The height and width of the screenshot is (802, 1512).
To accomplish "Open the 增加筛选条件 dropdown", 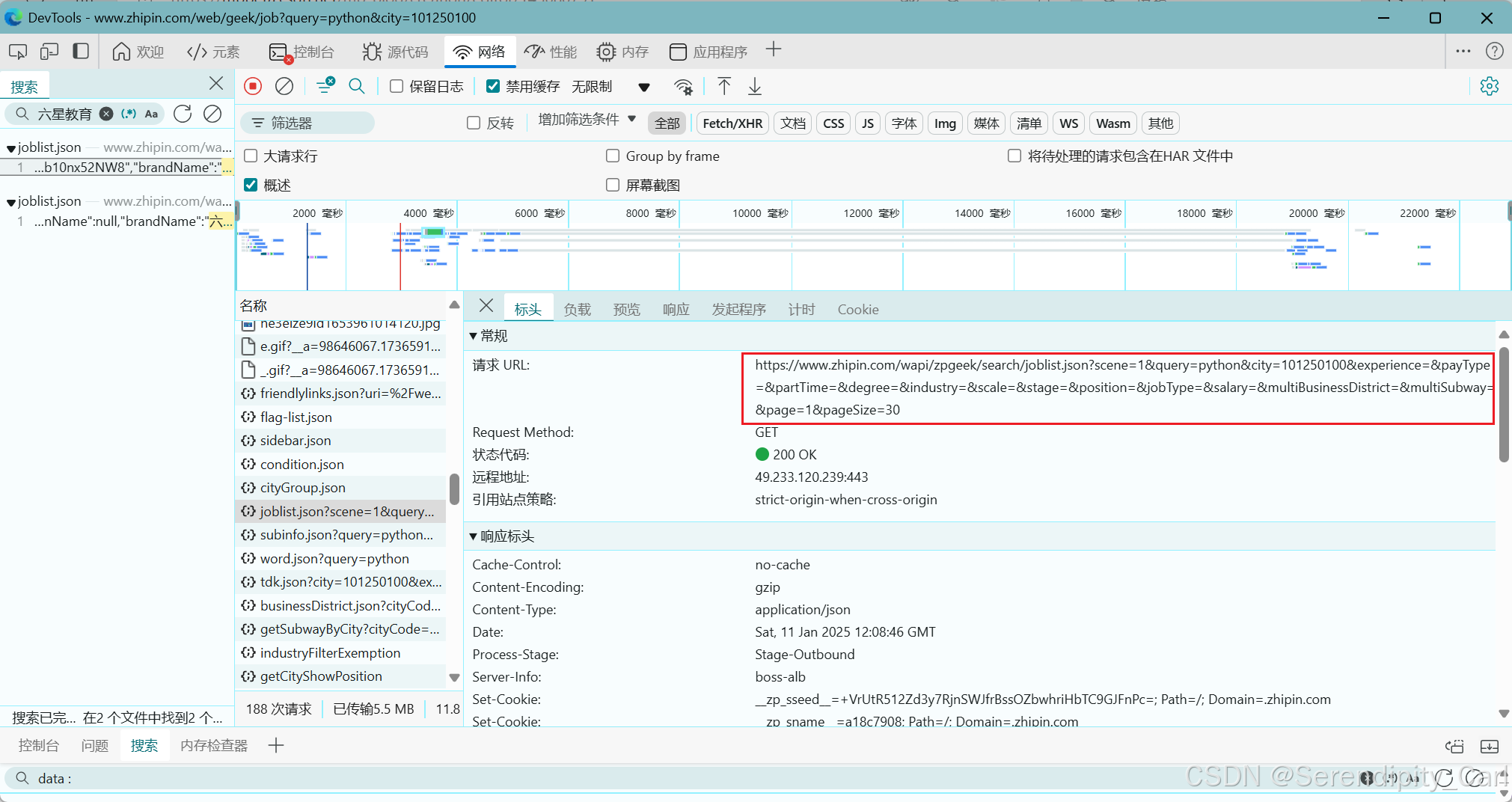I will coord(587,120).
